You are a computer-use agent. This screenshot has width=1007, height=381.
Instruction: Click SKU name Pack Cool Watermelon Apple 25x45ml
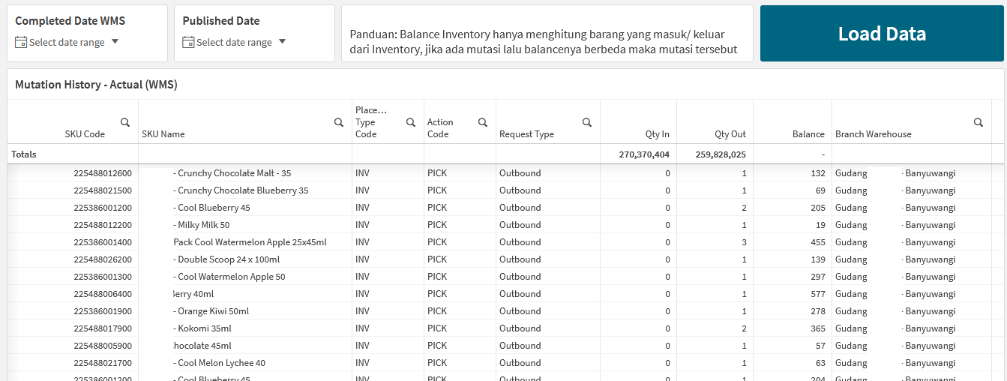(250, 242)
